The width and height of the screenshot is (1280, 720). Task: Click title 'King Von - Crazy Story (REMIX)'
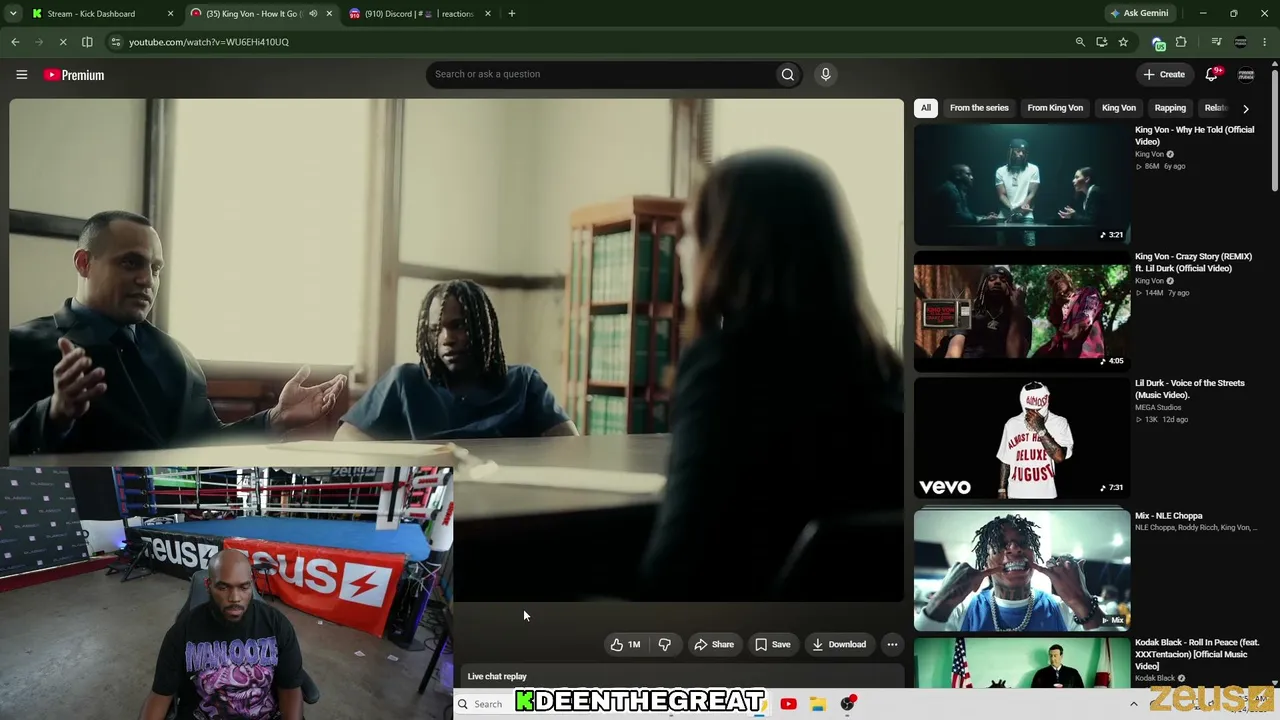pos(1193,262)
